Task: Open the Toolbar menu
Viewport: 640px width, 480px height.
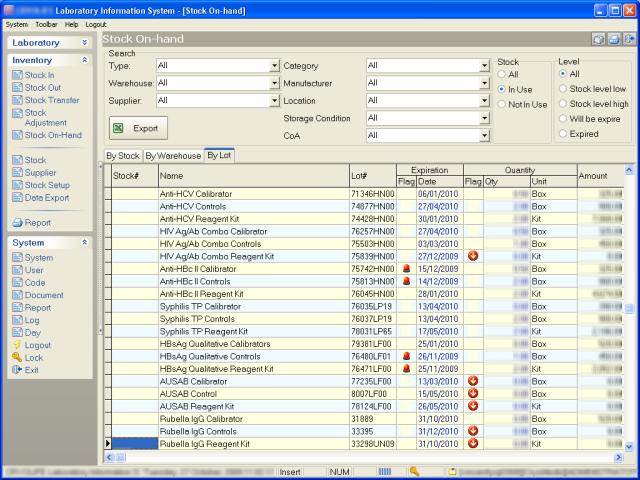Action: pos(46,23)
